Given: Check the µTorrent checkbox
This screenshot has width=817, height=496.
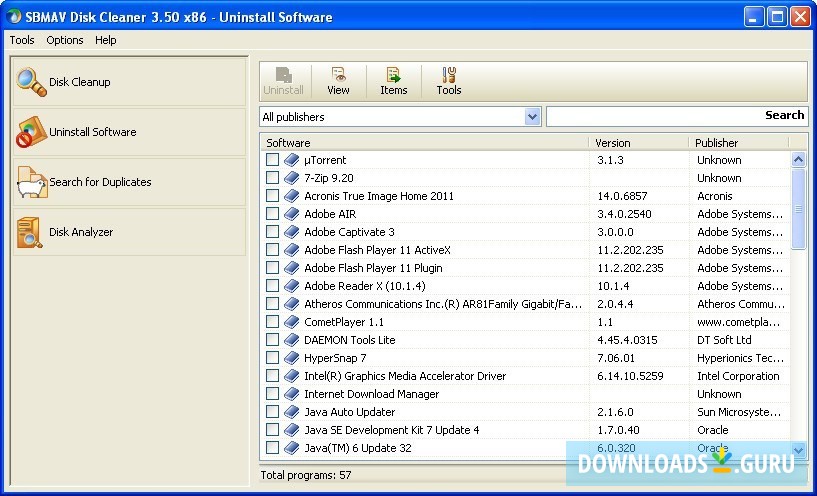Looking at the screenshot, I should pos(273,160).
